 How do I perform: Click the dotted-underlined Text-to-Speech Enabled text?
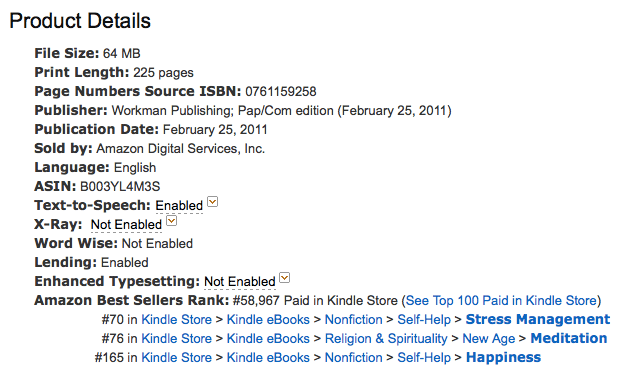click(x=179, y=205)
